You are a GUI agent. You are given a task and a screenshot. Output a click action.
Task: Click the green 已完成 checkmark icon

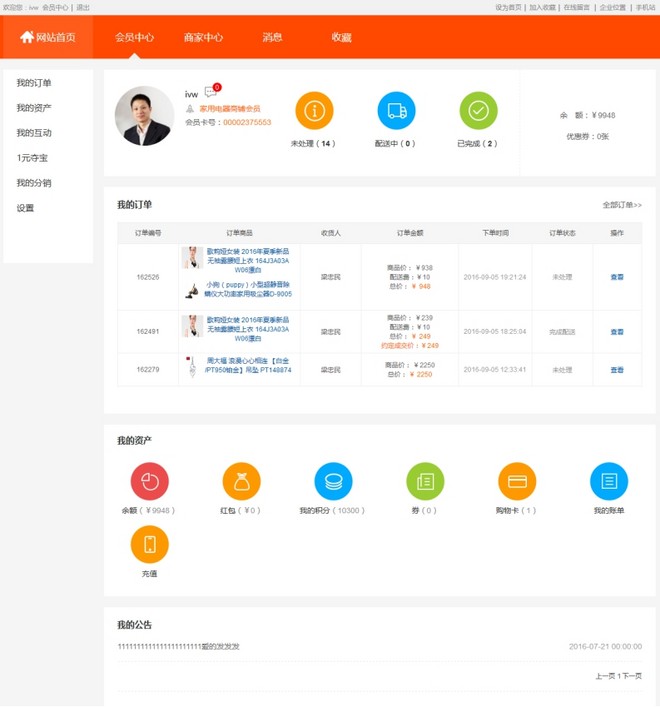click(478, 111)
